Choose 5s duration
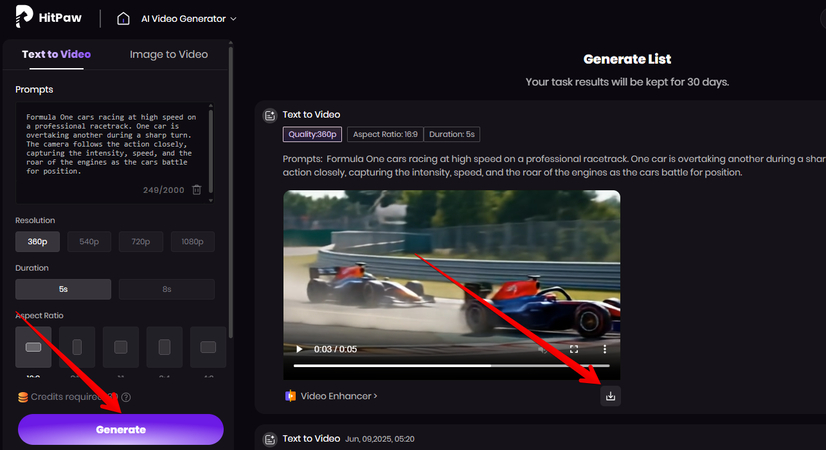Screen dimensions: 826x450 tap(63, 289)
